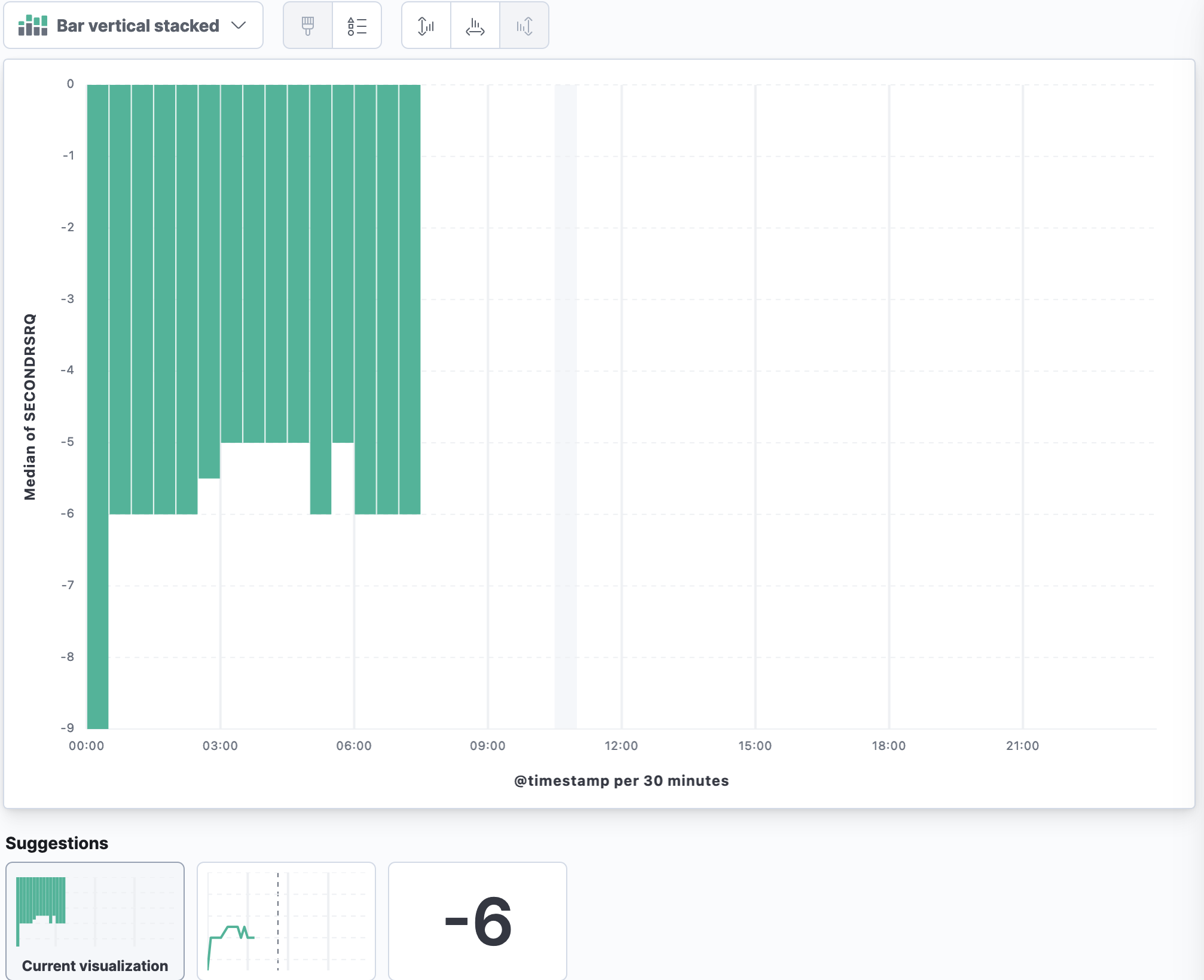Open the bottom axis settings icon
The height and width of the screenshot is (980, 1204).
coord(475,26)
